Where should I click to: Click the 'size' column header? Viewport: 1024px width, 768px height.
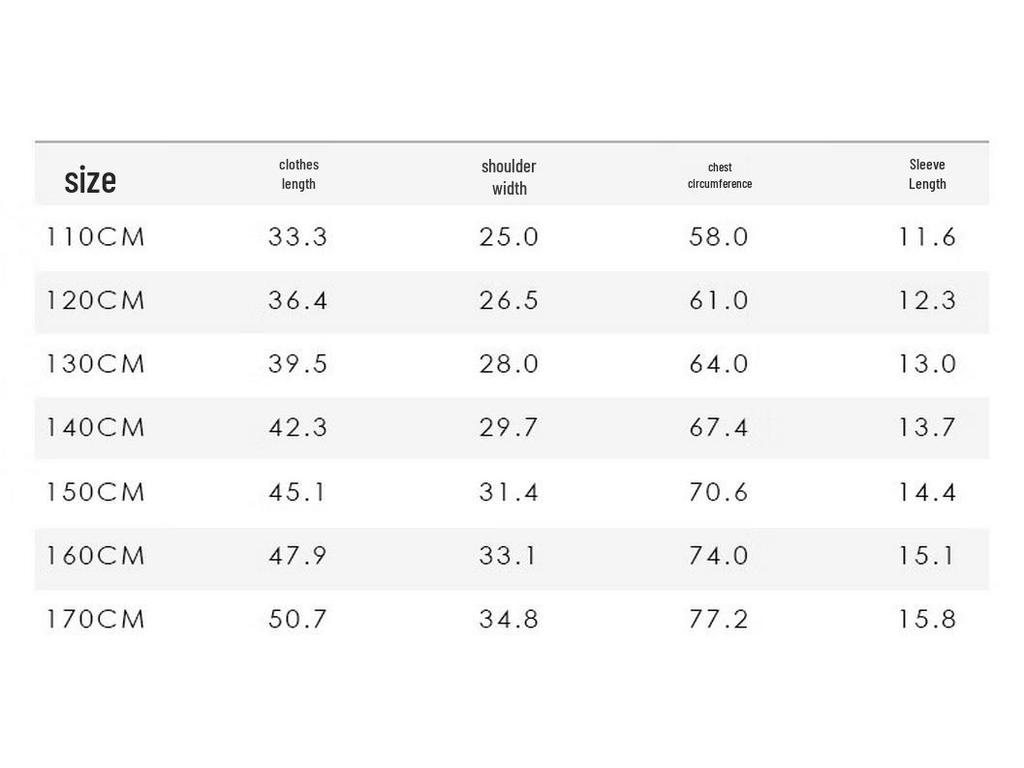90,180
